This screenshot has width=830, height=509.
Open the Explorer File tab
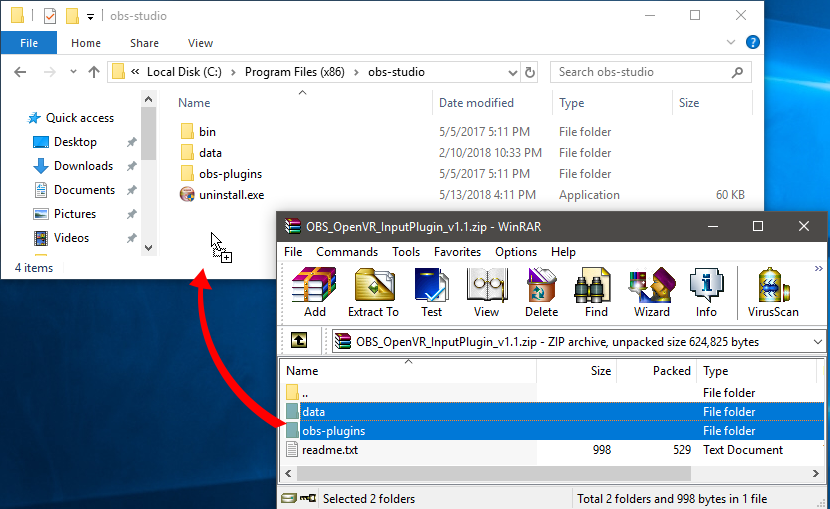29,43
